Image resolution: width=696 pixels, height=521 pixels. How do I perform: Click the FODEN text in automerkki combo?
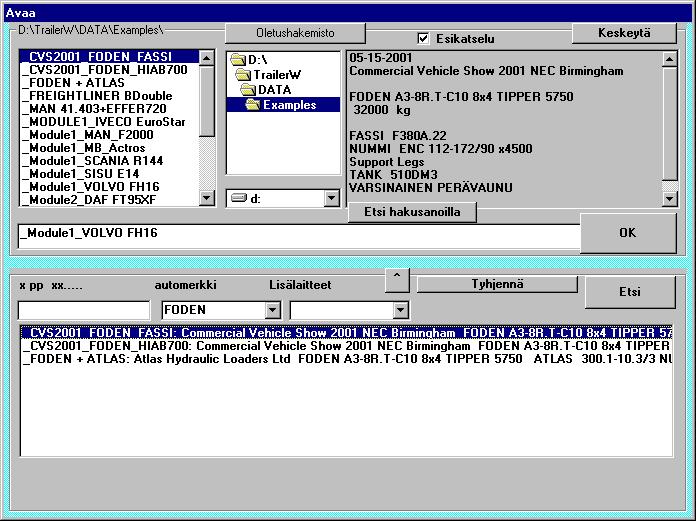point(185,310)
